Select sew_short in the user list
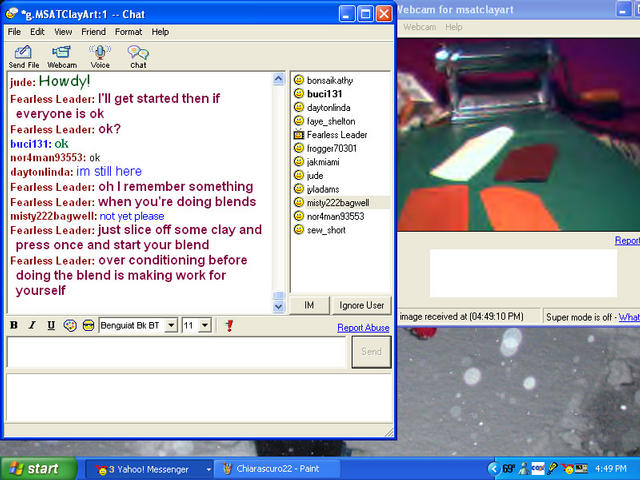The height and width of the screenshot is (480, 640). pos(326,230)
